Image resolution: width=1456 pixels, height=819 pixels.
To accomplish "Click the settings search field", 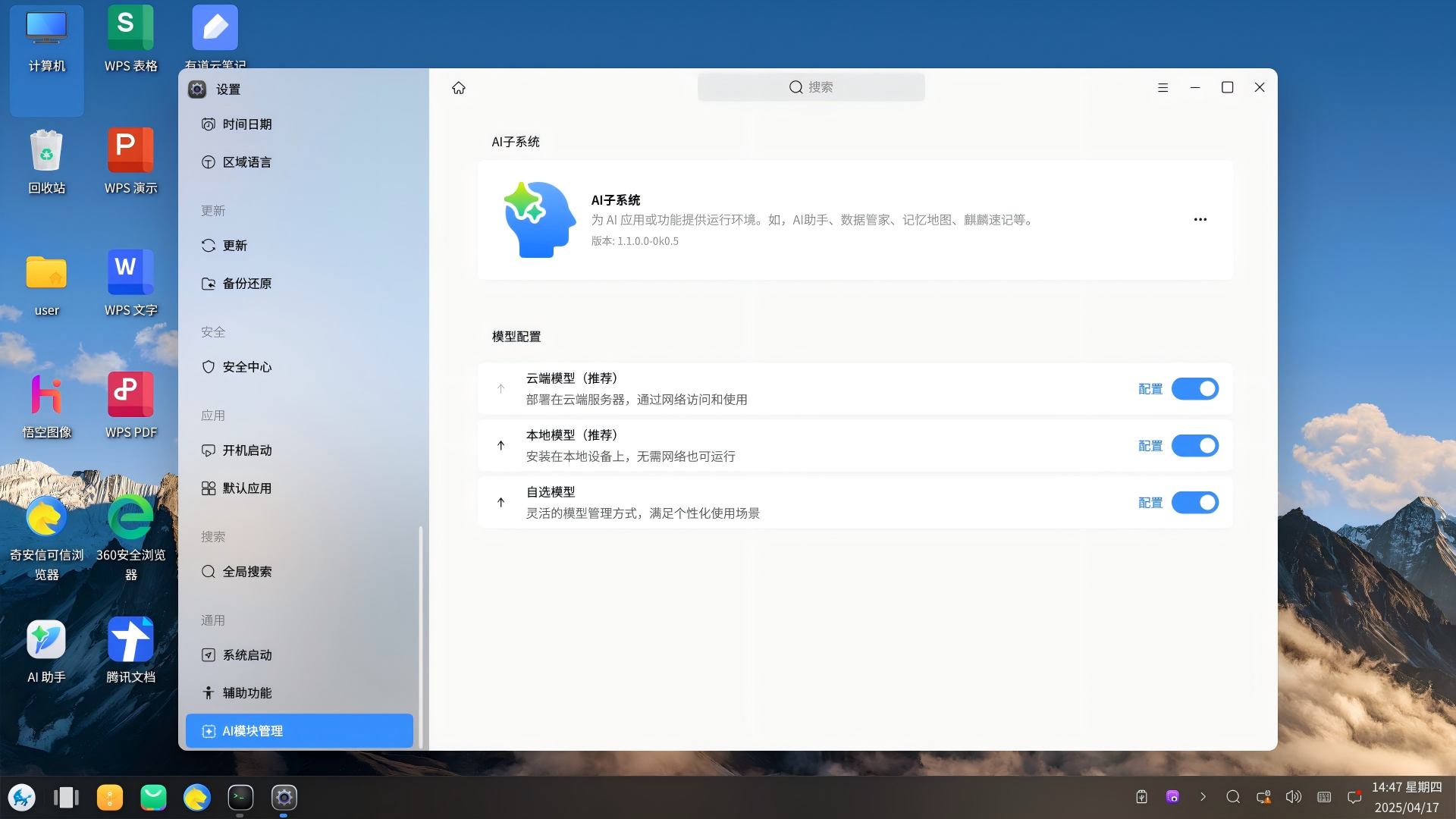I will (811, 87).
